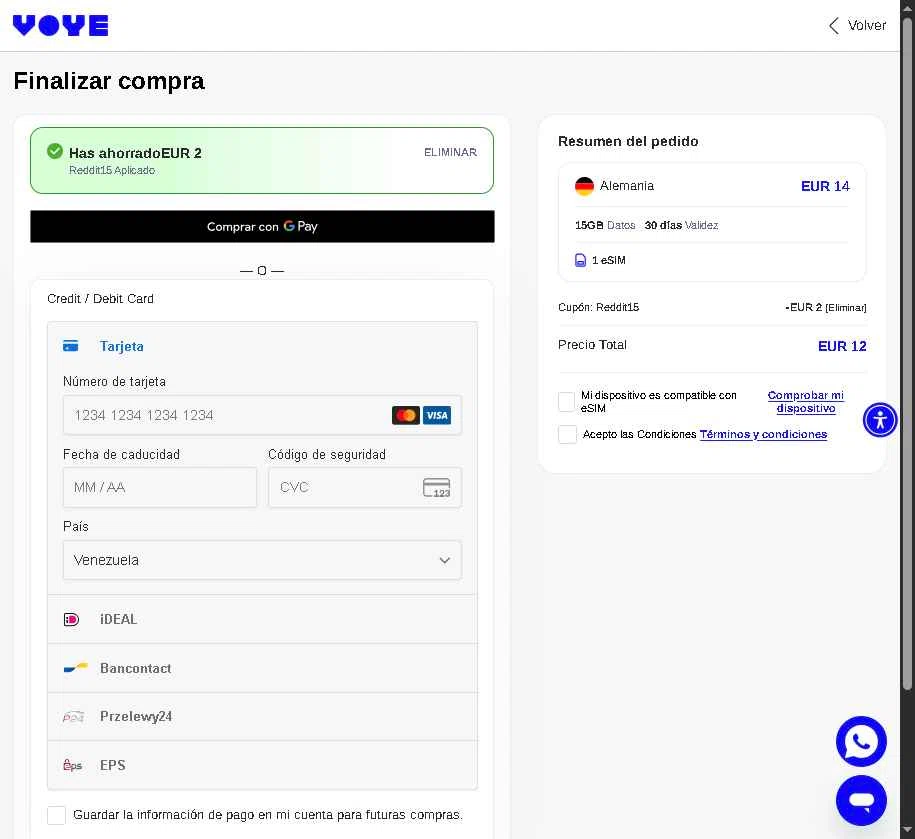Click the back chevron next to Volver
Viewport: 915px width, 839px height.
[834, 26]
